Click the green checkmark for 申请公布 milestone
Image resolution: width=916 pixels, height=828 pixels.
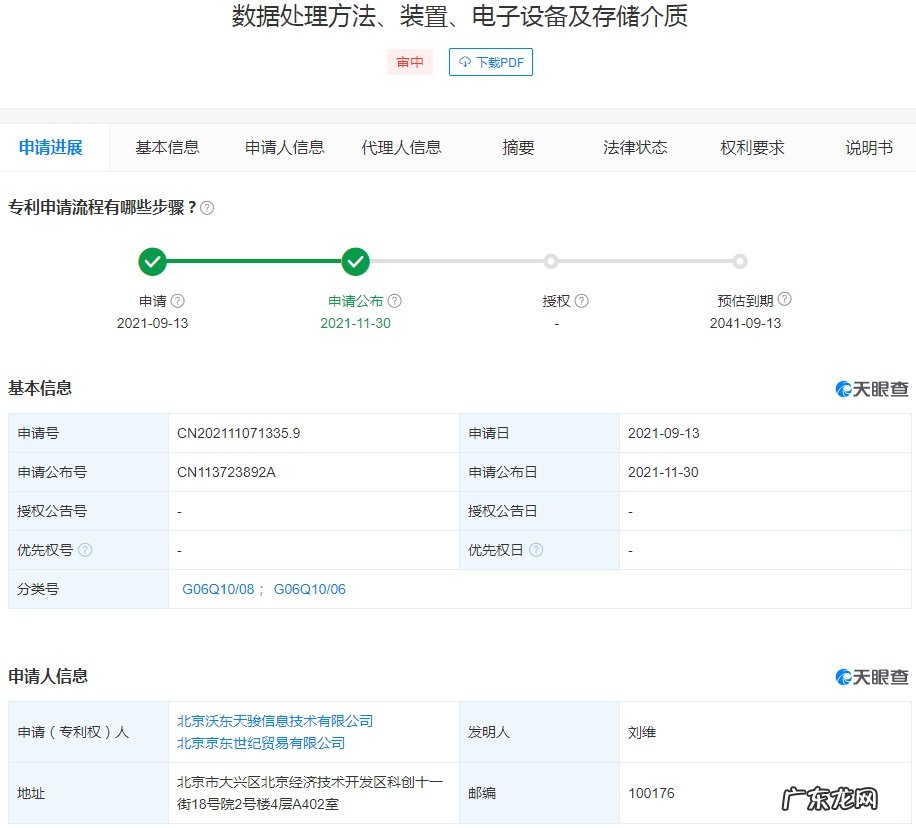tap(356, 261)
